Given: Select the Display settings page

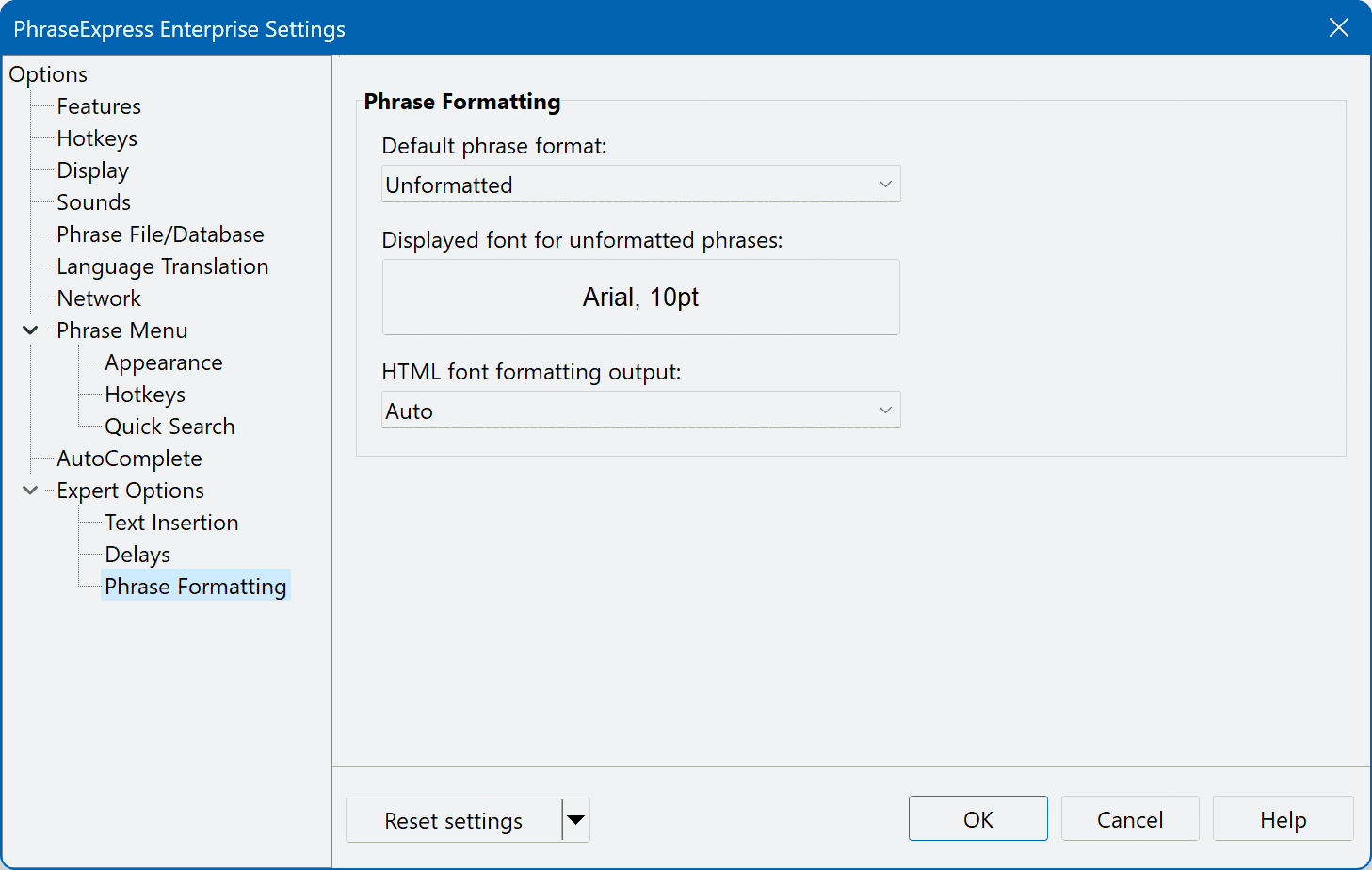Looking at the screenshot, I should click(92, 170).
